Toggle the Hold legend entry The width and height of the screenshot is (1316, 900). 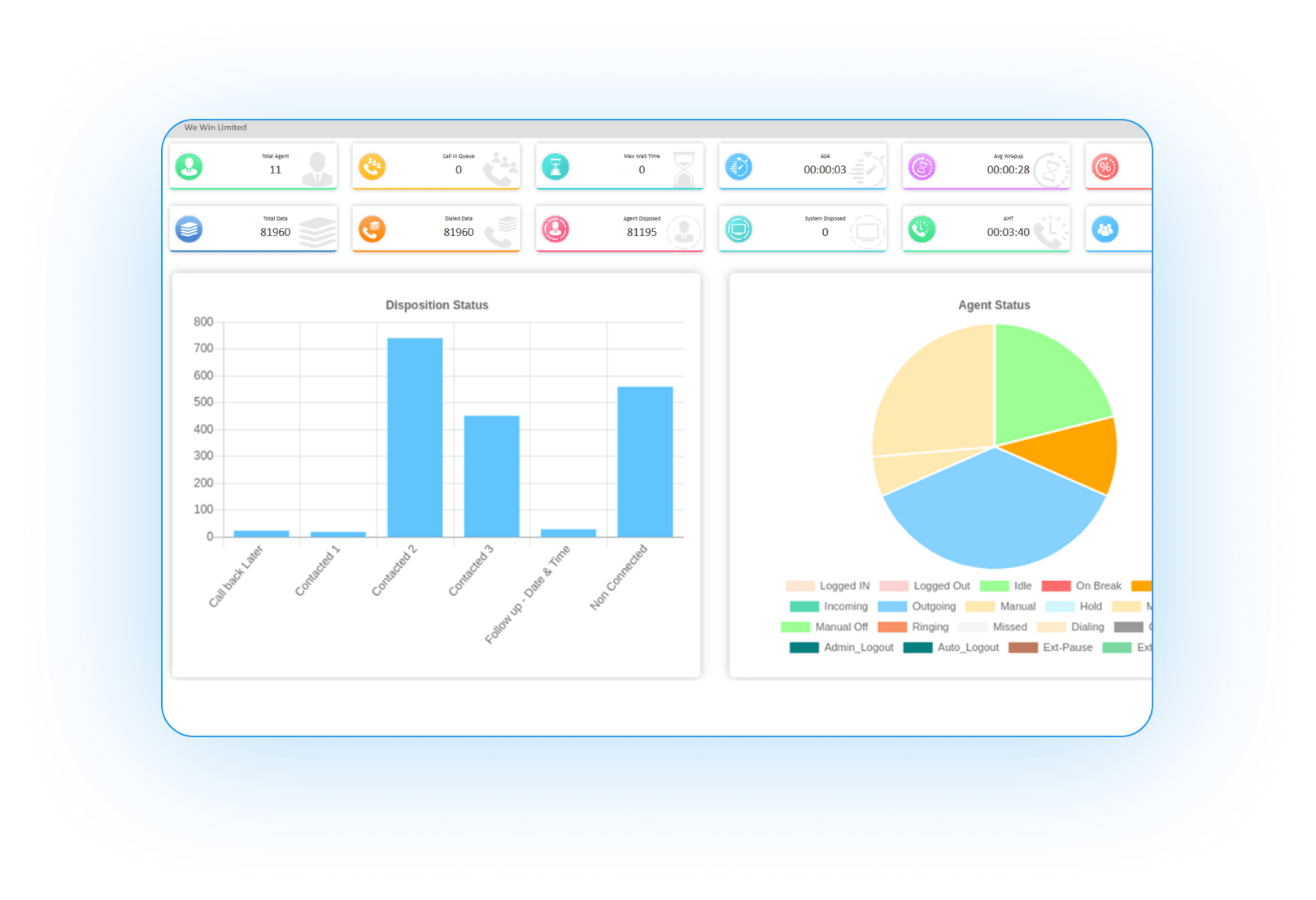[x=1074, y=606]
